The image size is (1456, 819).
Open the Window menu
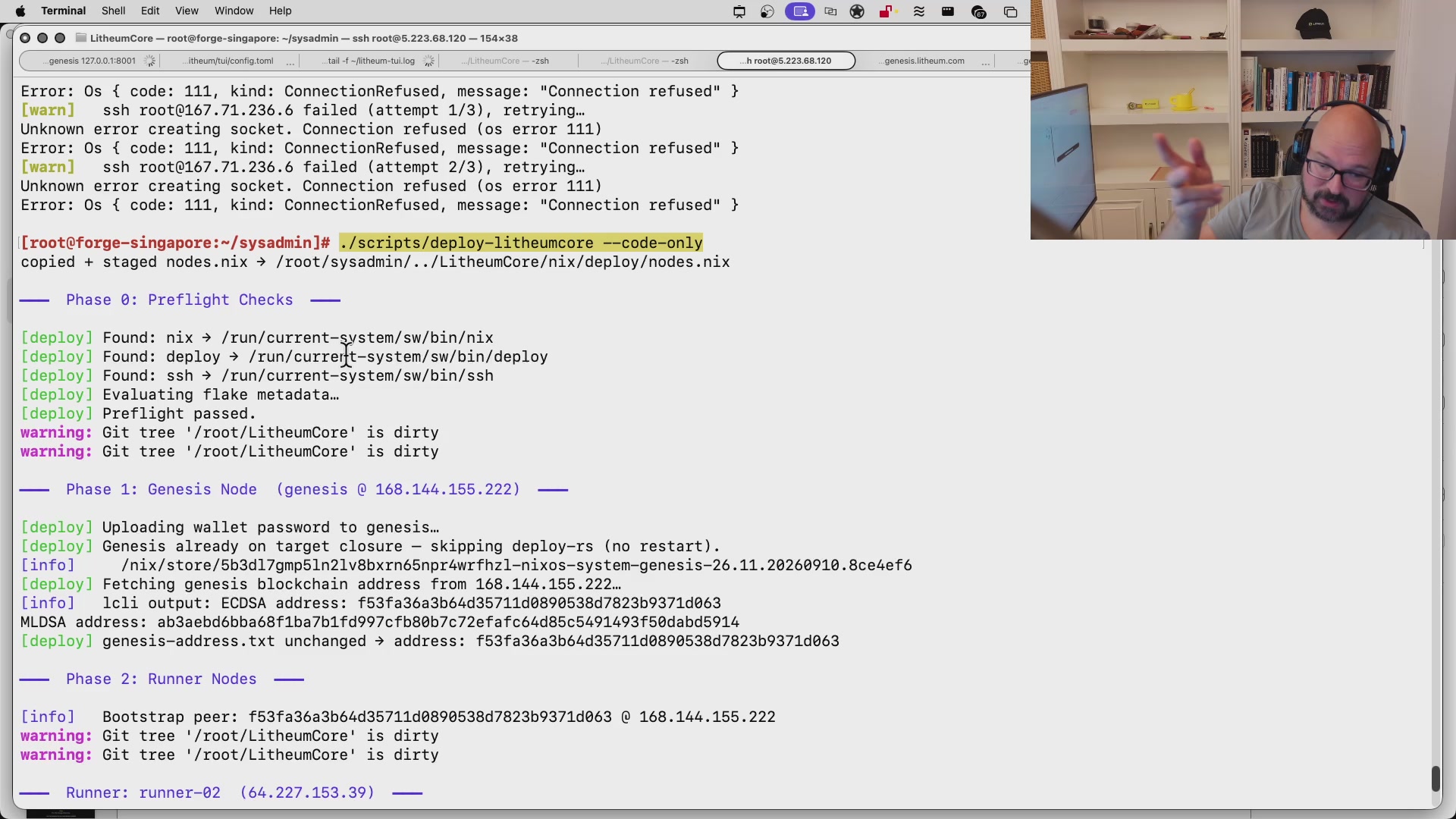[234, 11]
